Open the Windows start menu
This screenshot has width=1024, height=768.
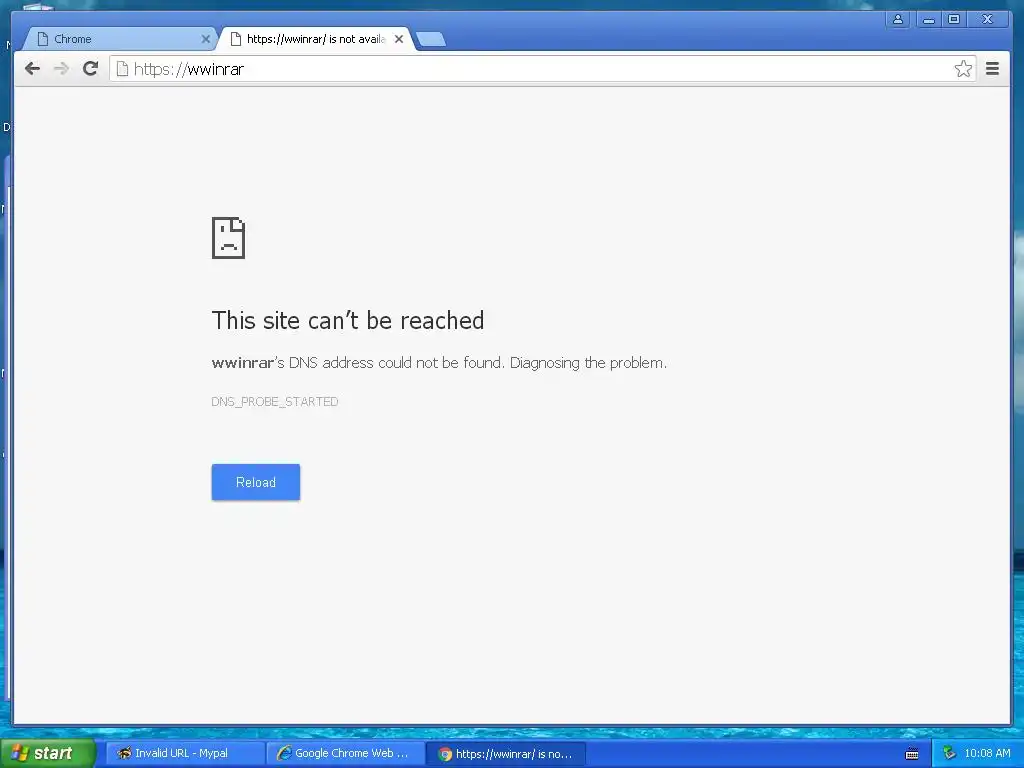(x=48, y=753)
